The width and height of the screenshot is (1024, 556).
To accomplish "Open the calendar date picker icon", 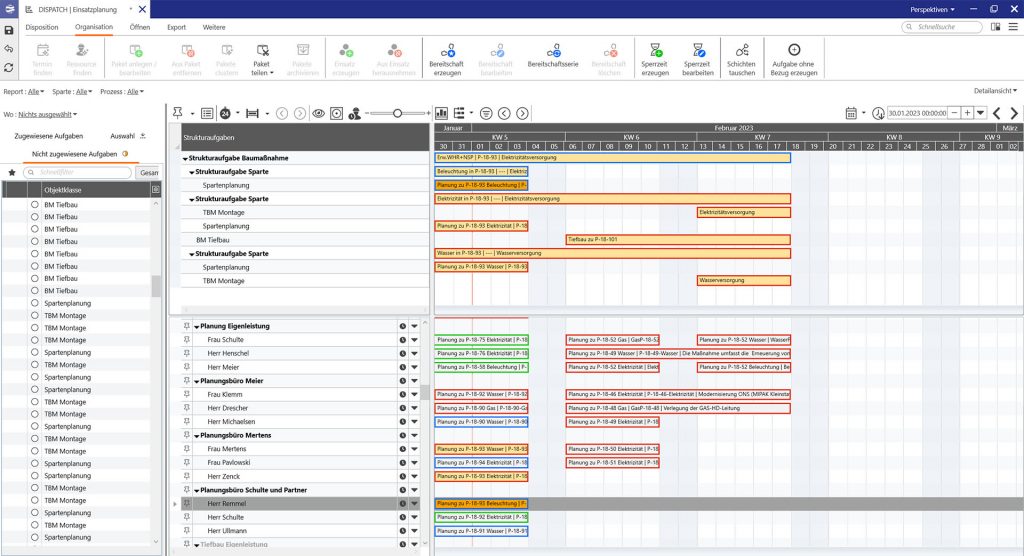I will pyautogui.click(x=850, y=114).
